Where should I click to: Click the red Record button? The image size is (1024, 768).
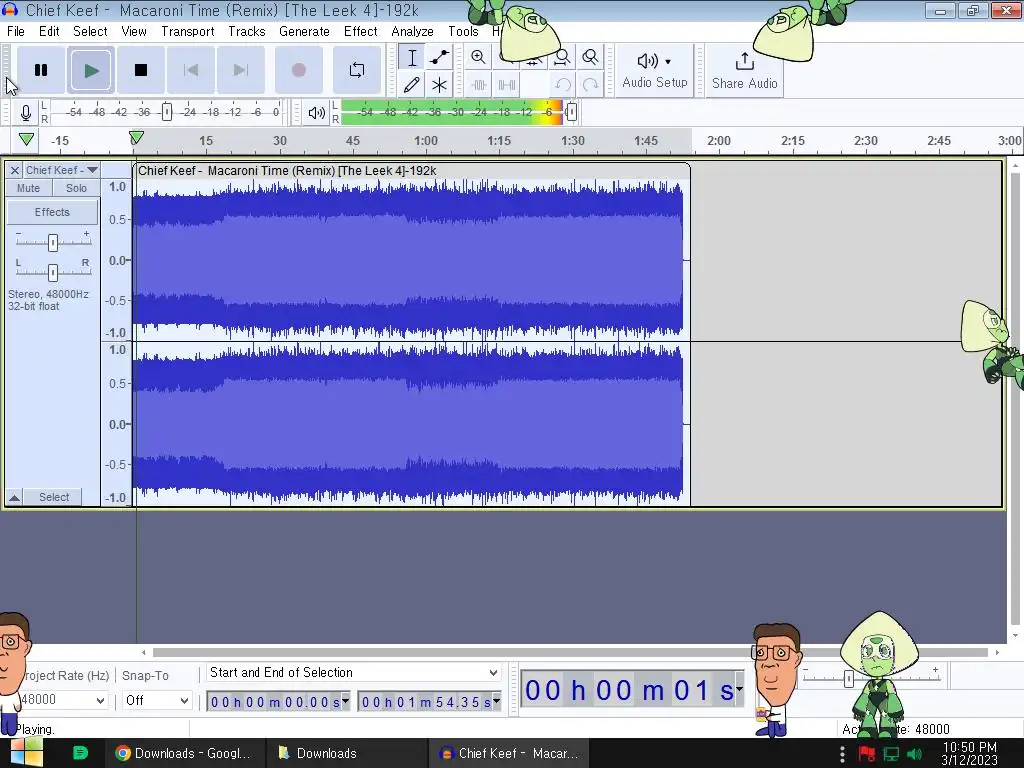[x=298, y=70]
